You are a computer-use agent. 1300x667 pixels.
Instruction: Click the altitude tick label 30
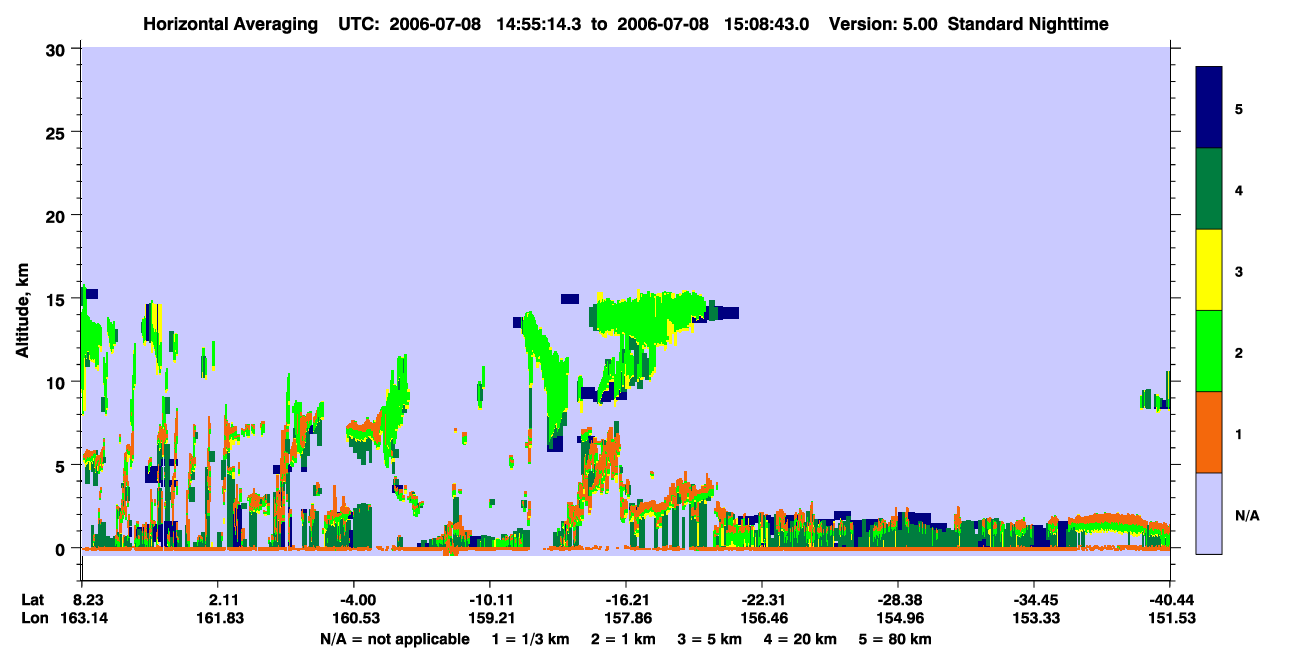point(57,49)
